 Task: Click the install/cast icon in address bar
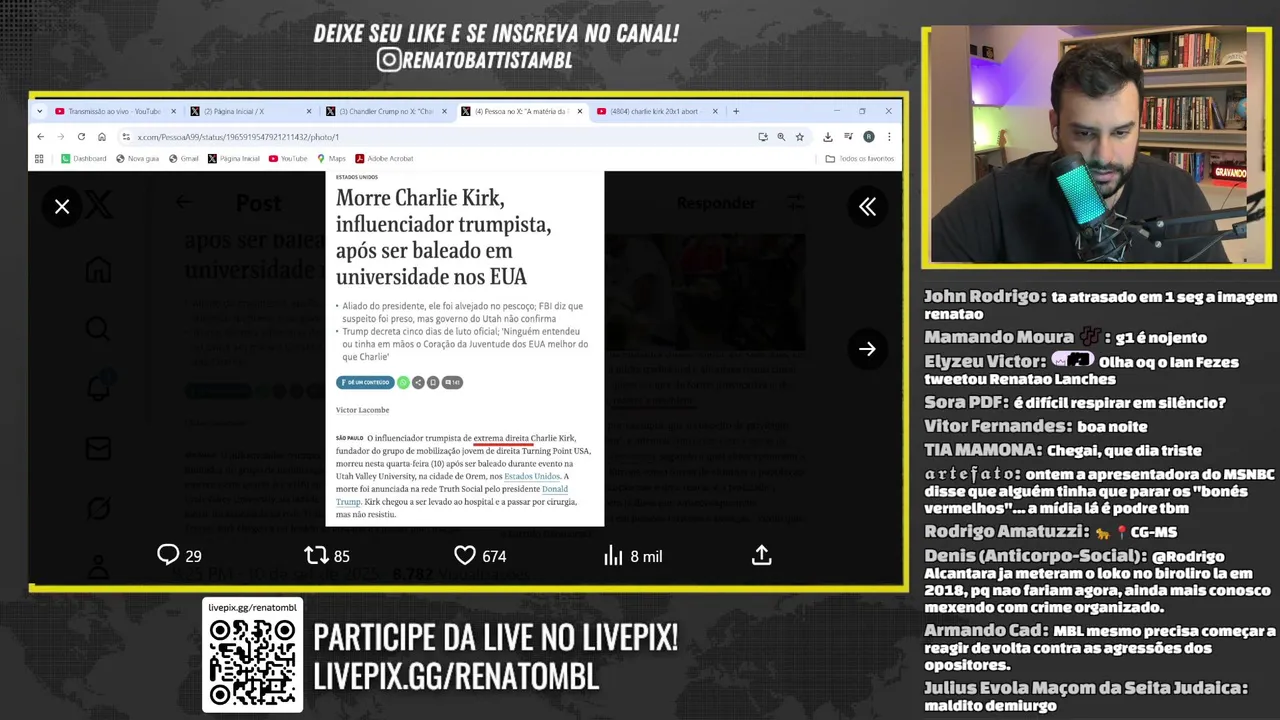pos(763,137)
